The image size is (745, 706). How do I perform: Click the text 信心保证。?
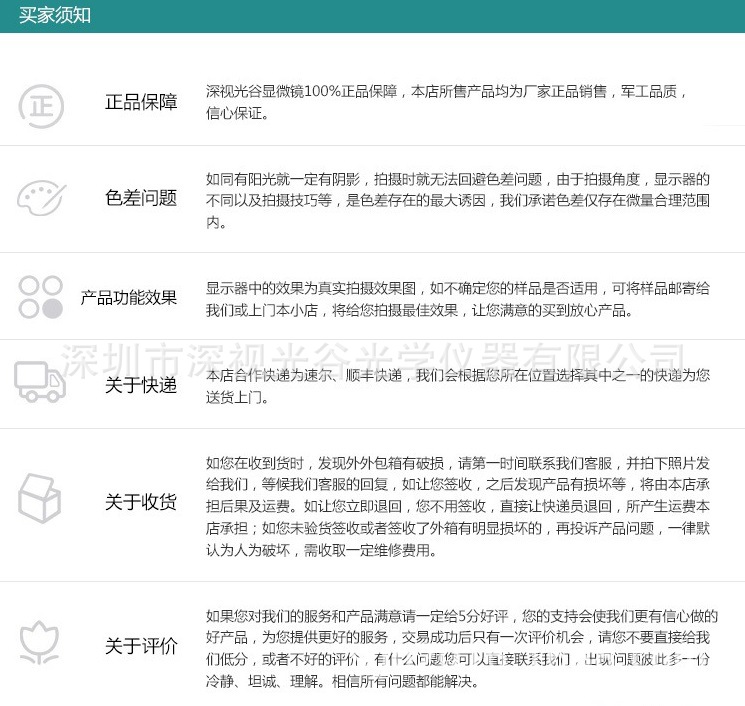237,113
